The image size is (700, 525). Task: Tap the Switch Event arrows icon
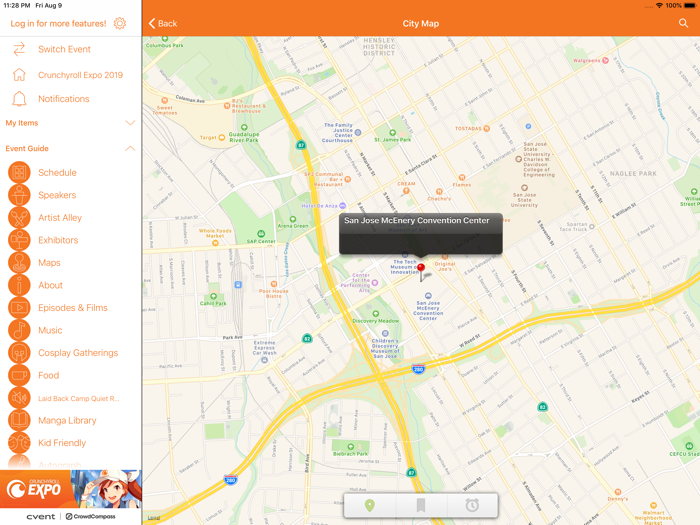point(19,49)
